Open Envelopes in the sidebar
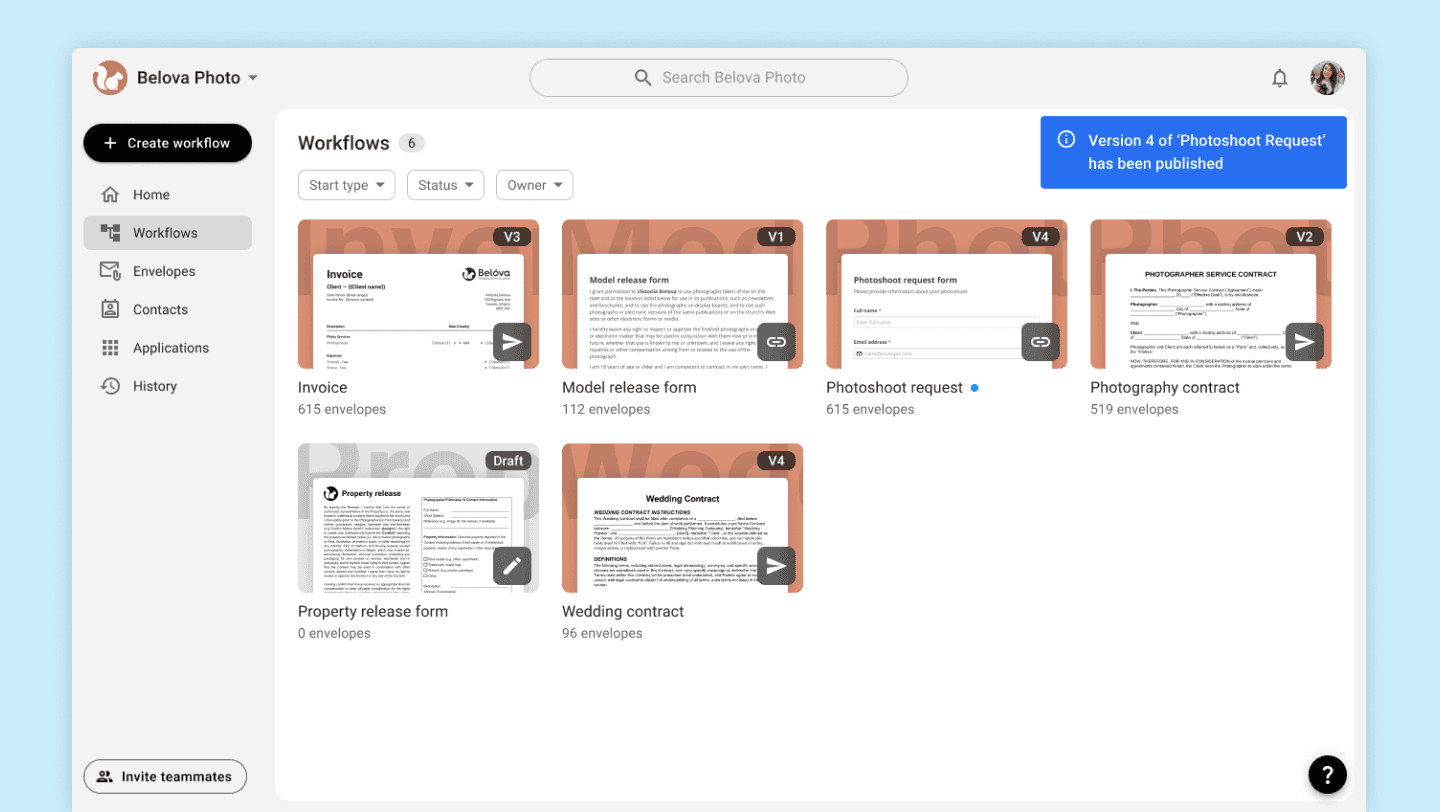 coord(167,271)
